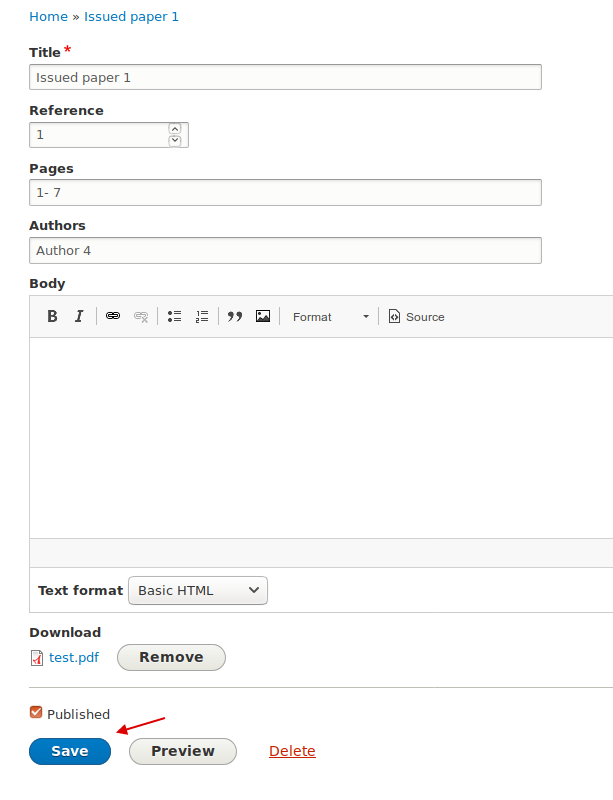Insert a link using the link icon
613x800 pixels.
coord(113,316)
